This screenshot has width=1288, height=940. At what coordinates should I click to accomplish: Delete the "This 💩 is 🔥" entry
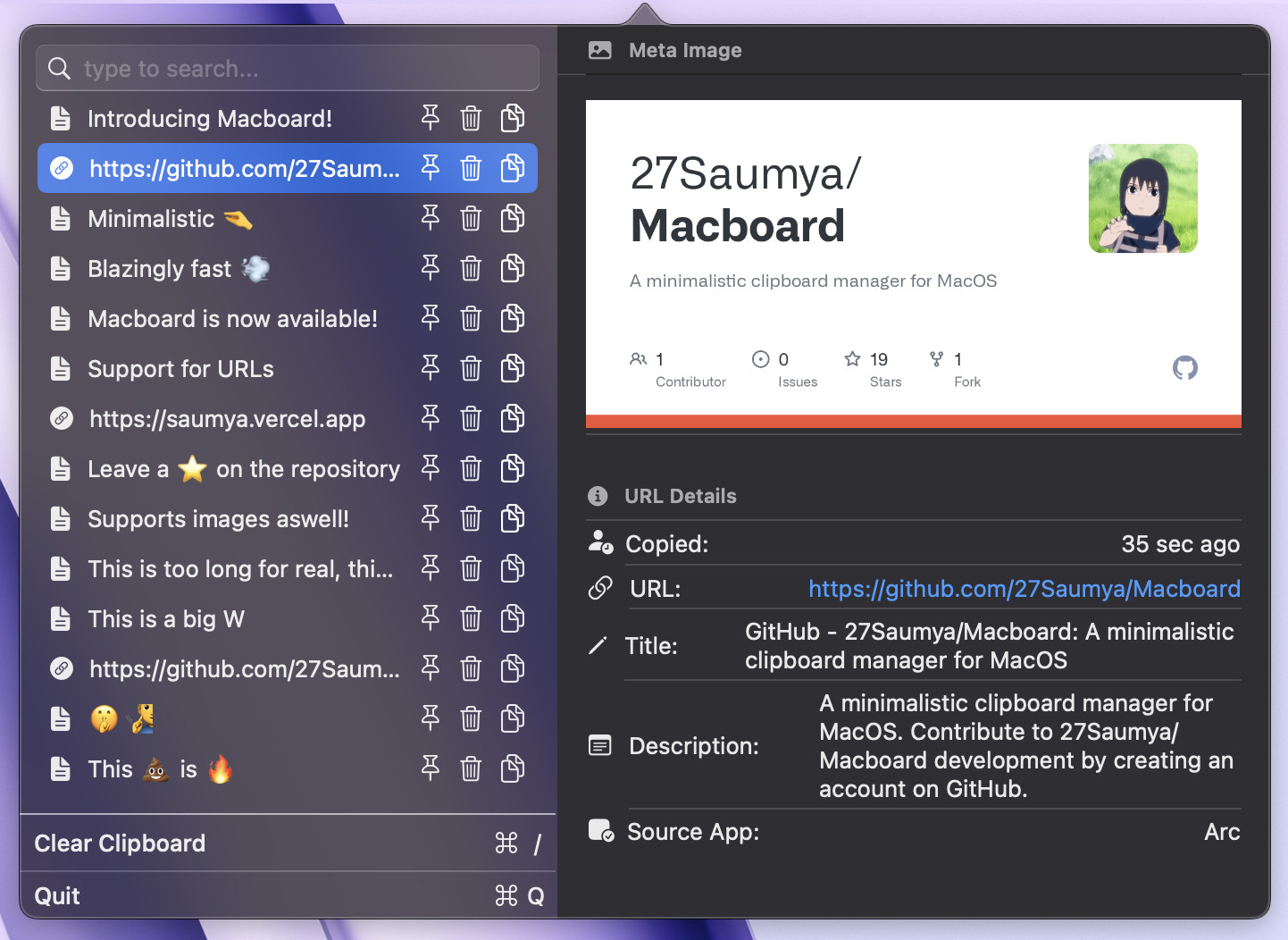[x=471, y=768]
